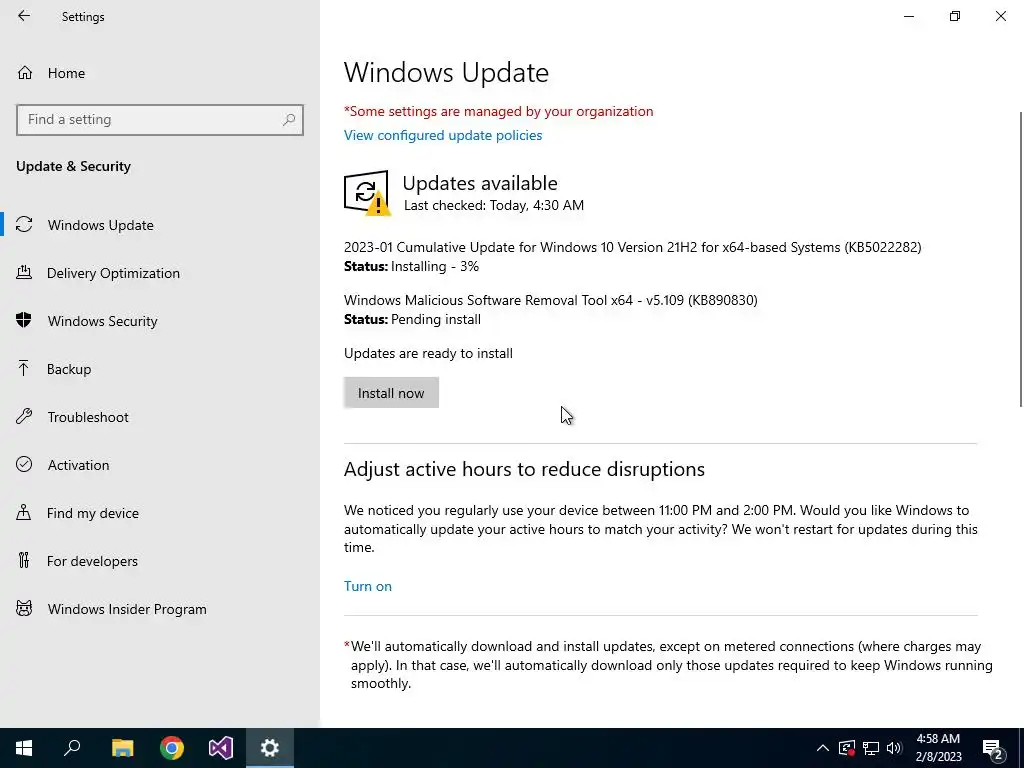This screenshot has width=1024, height=768.
Task: Open the Activation page
Action: pos(160,465)
